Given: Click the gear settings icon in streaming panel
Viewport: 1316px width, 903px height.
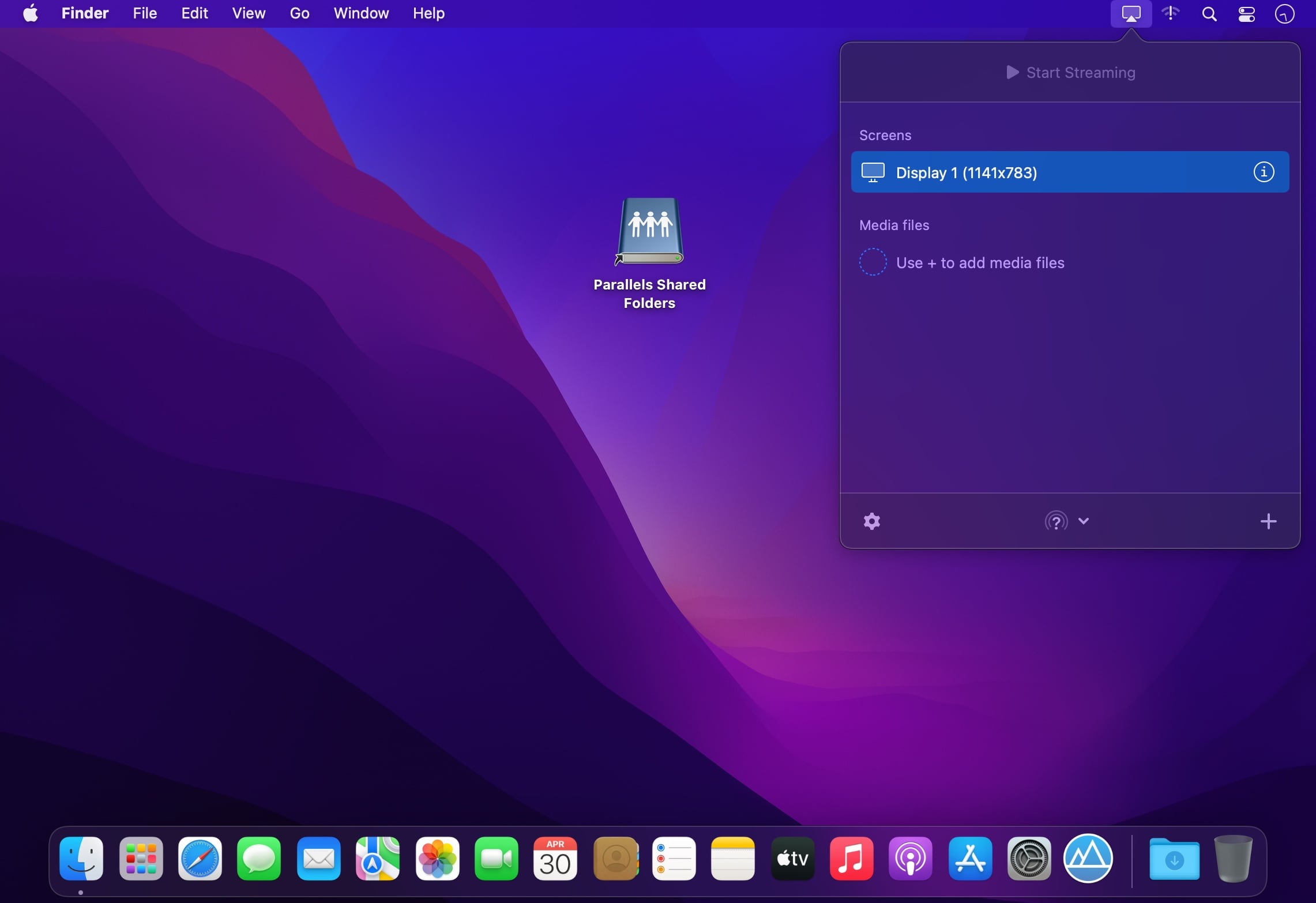Looking at the screenshot, I should 871,521.
